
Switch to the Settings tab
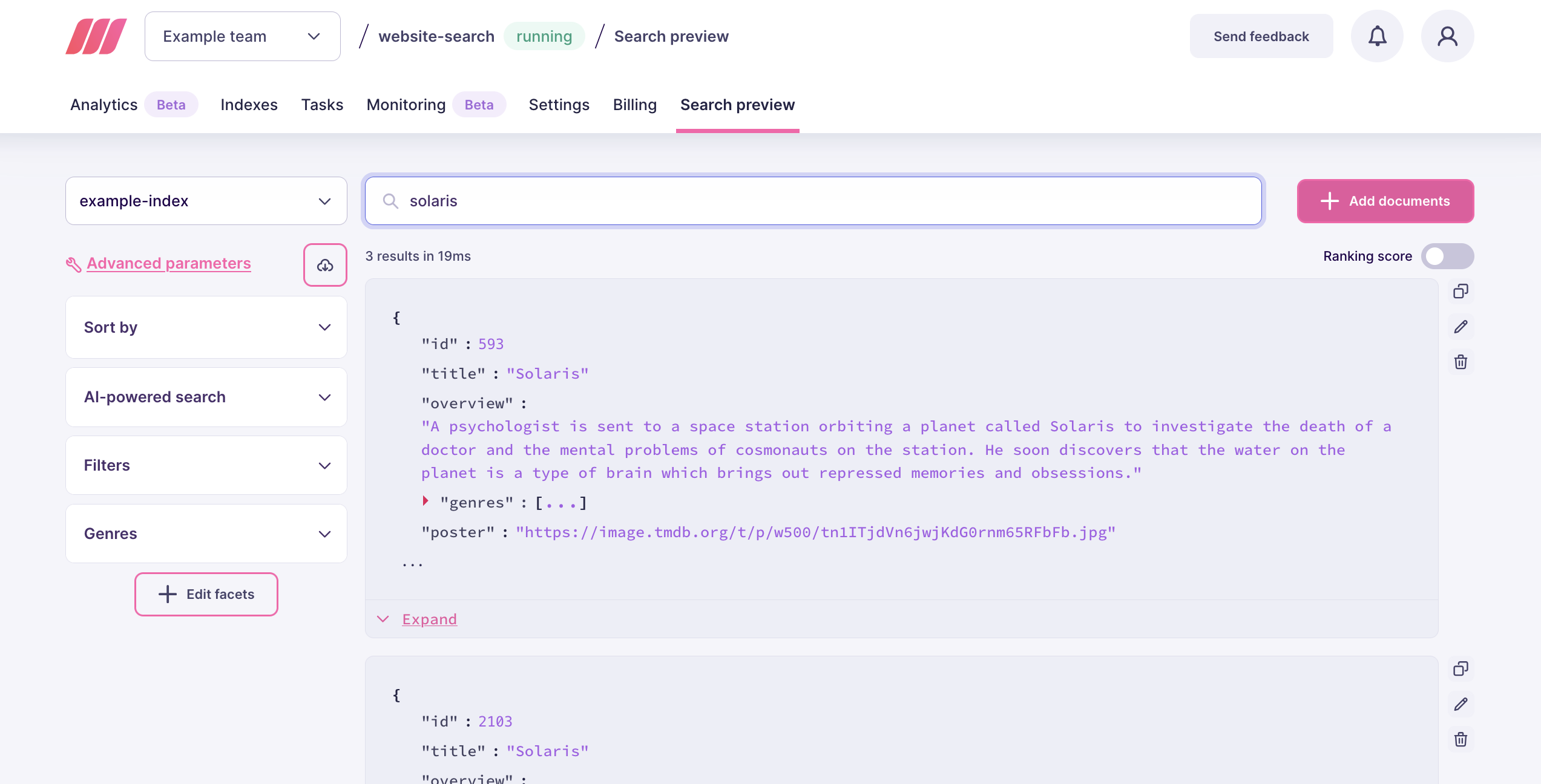559,105
